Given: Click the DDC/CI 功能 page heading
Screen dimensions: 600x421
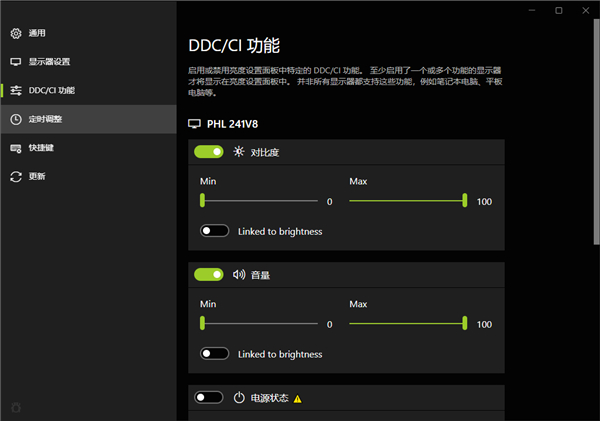Looking at the screenshot, I should (234, 46).
